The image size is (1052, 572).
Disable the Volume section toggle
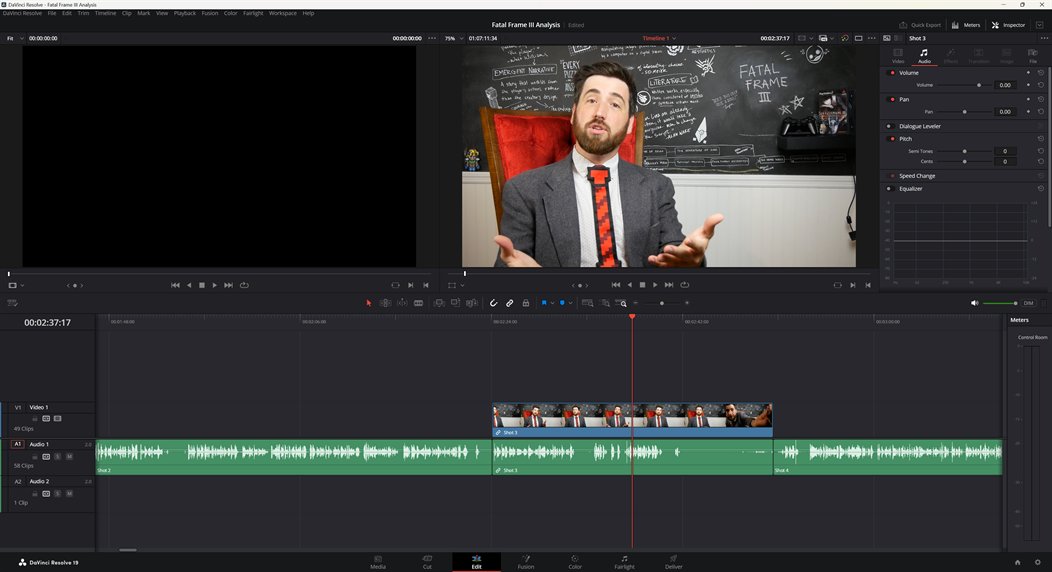pos(892,72)
